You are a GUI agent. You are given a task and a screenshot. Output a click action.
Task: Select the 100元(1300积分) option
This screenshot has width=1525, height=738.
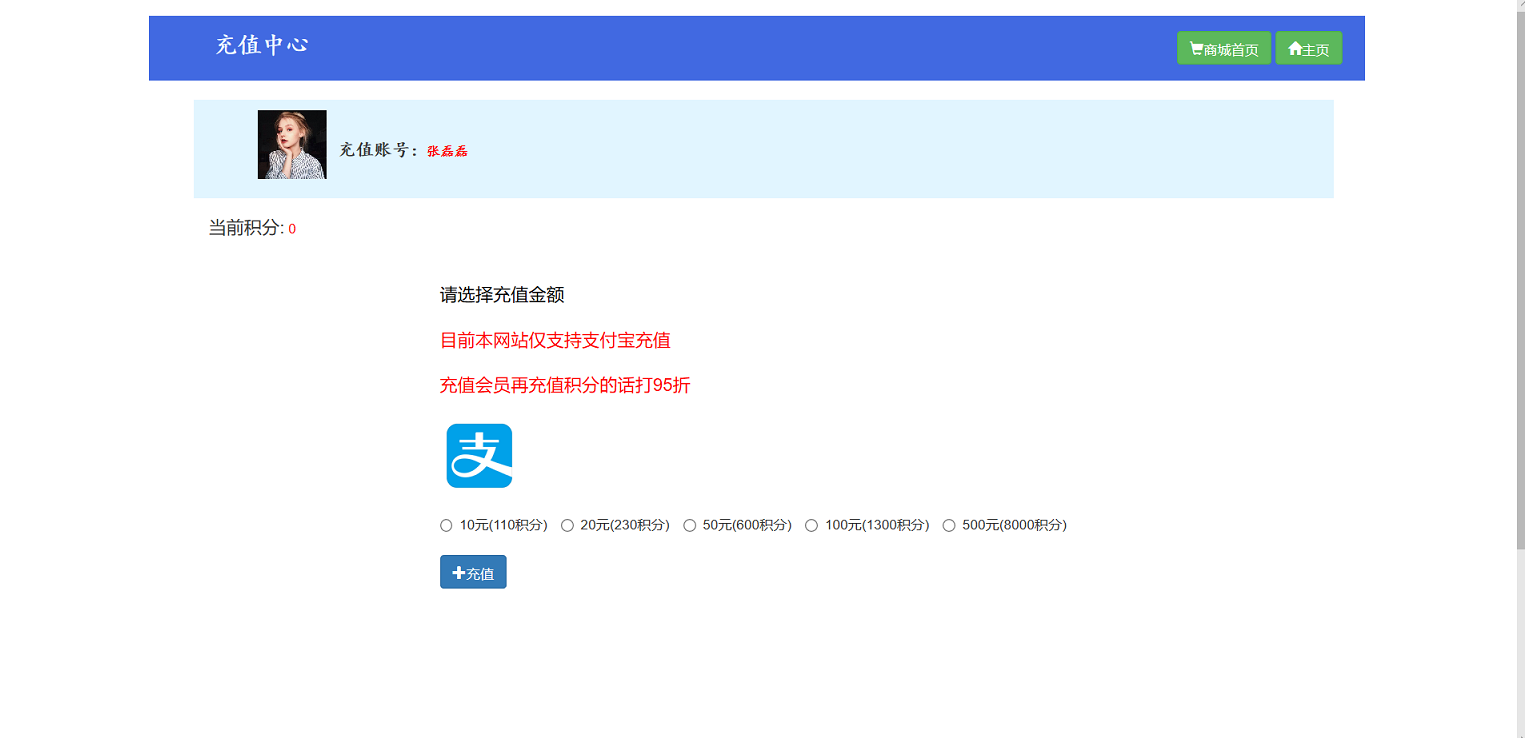[811, 526]
